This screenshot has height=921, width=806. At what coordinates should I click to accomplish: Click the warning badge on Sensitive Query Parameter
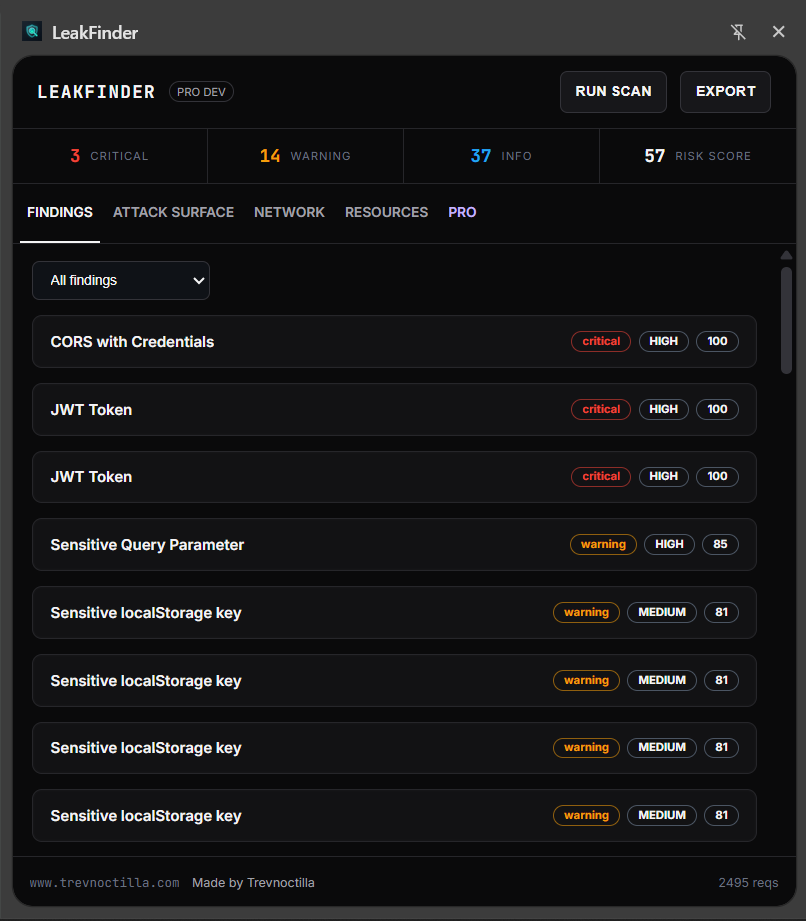tap(603, 544)
